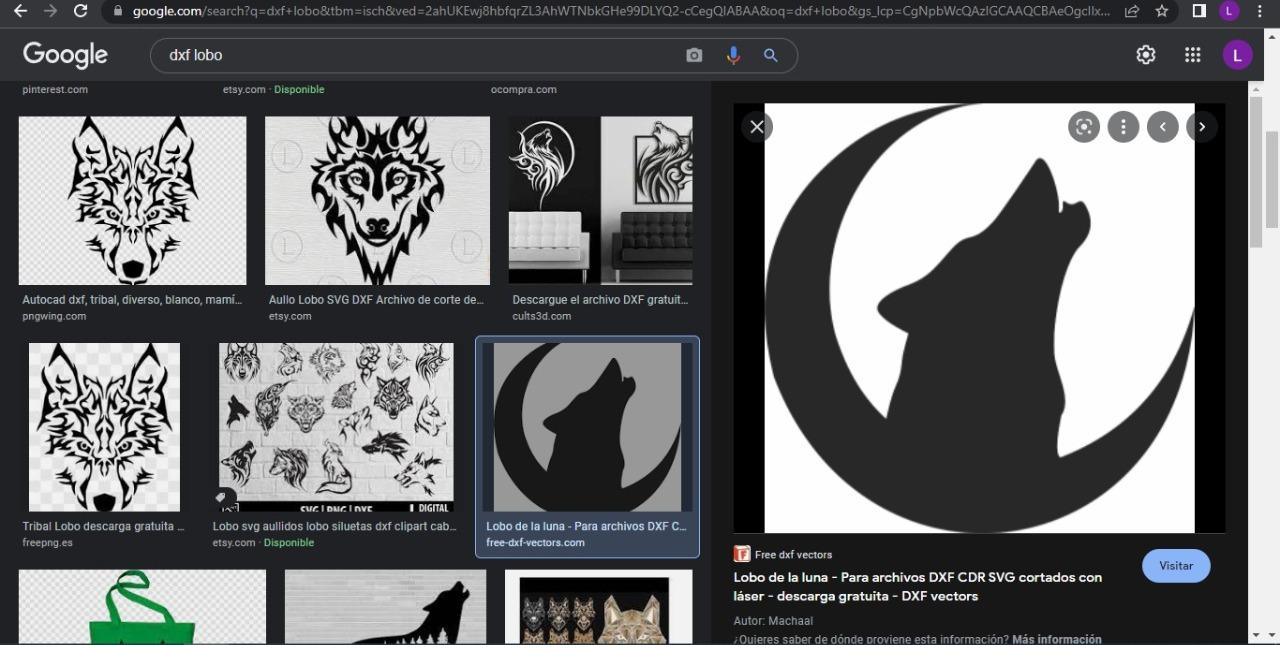
Task: Click ocompra.com source text
Action: pyautogui.click(x=524, y=89)
